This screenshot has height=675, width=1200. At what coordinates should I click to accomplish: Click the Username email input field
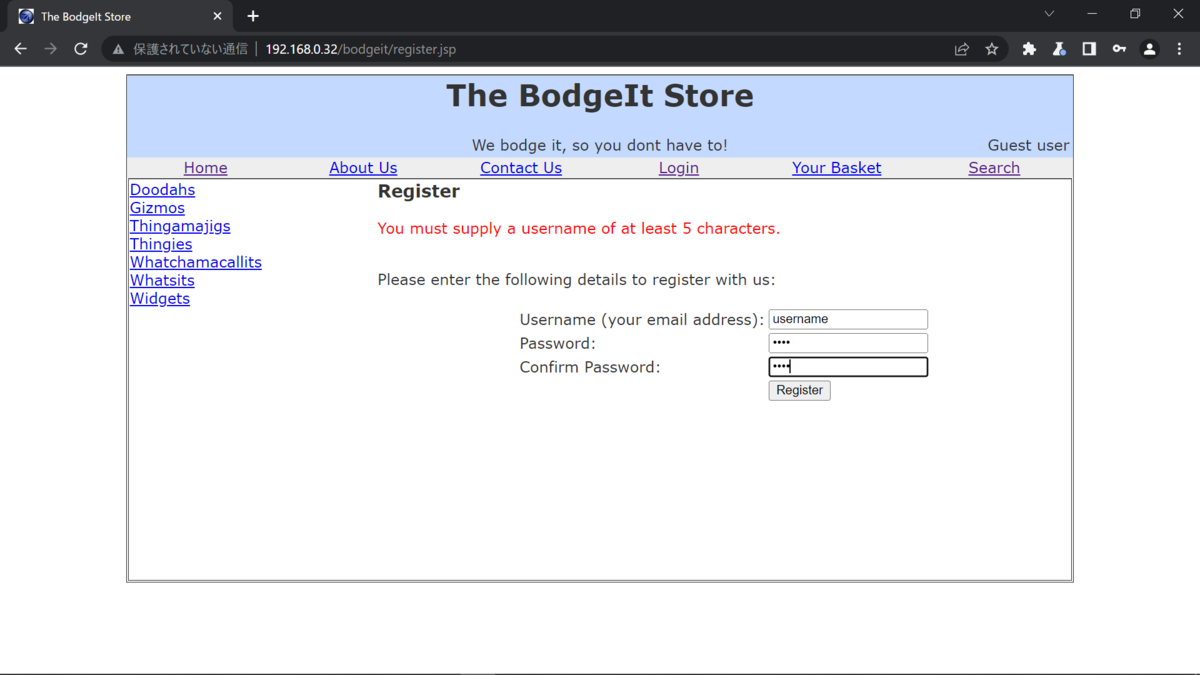click(x=848, y=319)
